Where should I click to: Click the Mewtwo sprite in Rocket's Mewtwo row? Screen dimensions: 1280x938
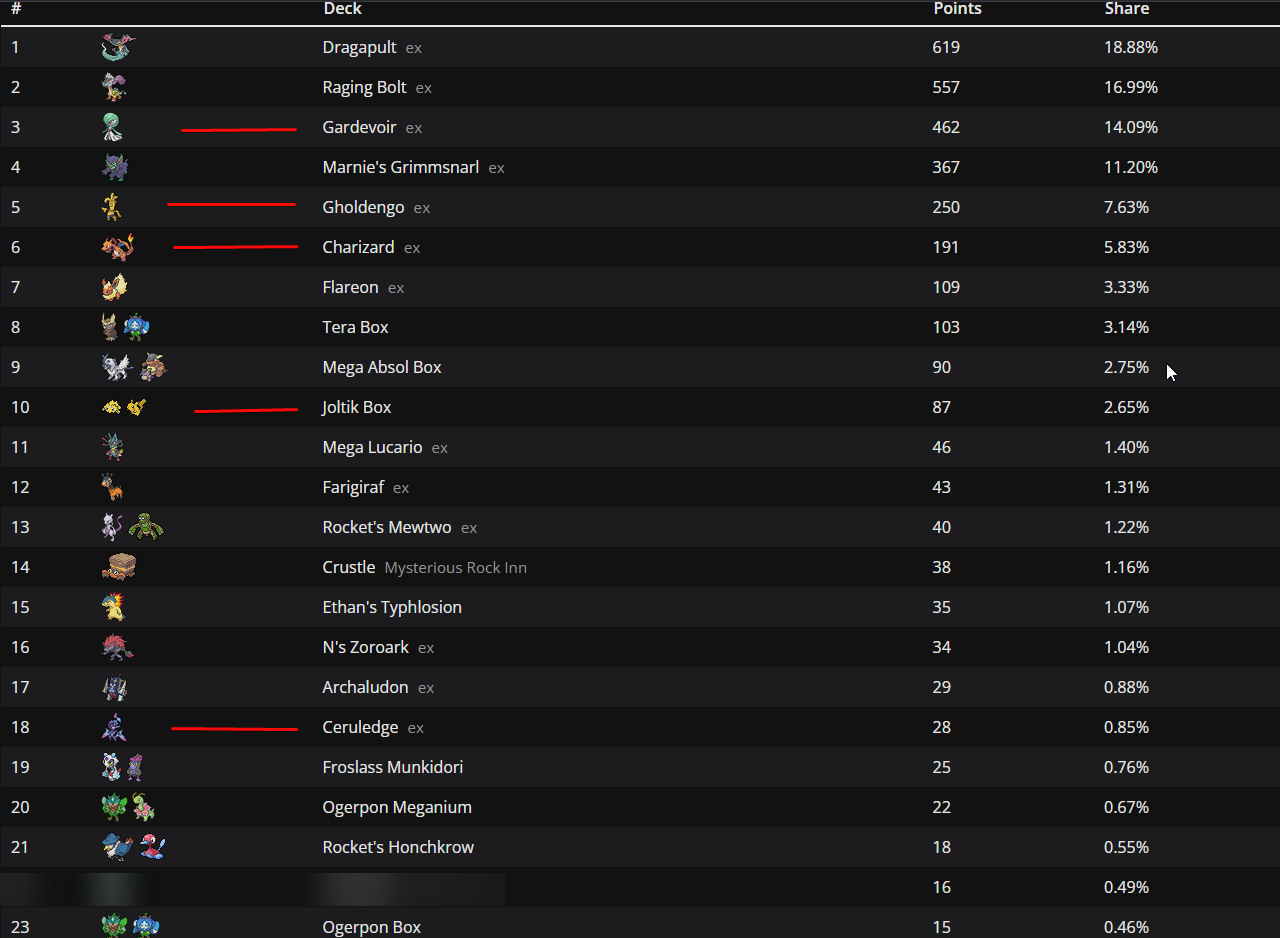point(113,527)
